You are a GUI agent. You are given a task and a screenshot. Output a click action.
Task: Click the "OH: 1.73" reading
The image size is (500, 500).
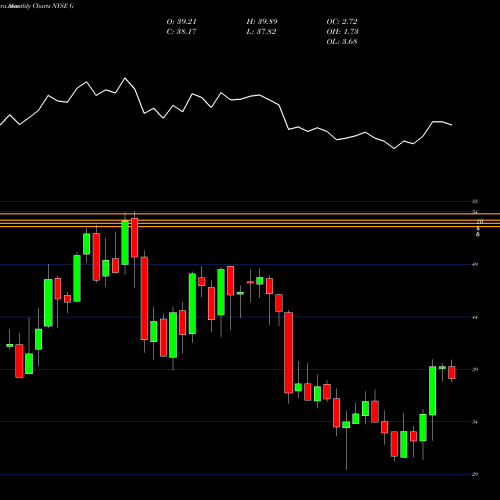342,32
